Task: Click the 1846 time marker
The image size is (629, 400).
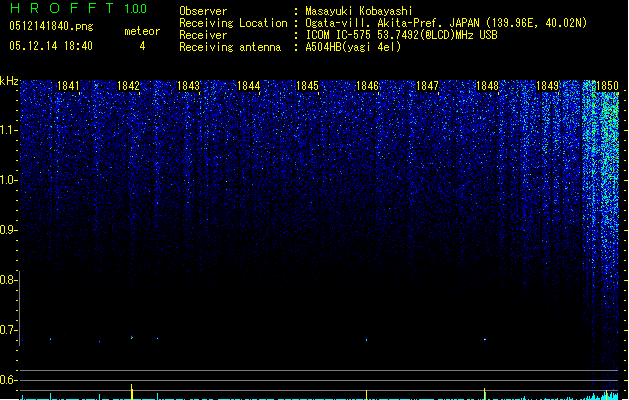Action: pyautogui.click(x=367, y=86)
